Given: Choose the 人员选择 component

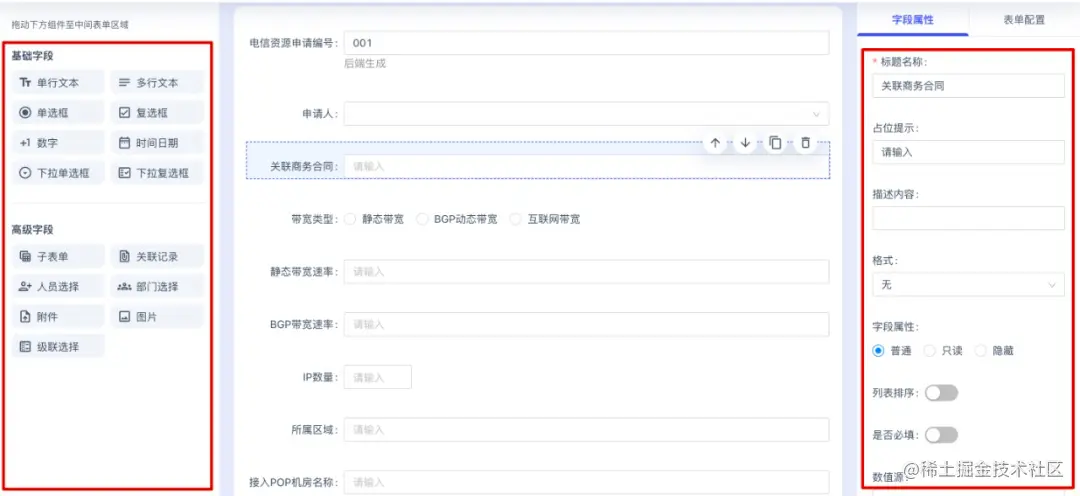Looking at the screenshot, I should pos(59,287).
